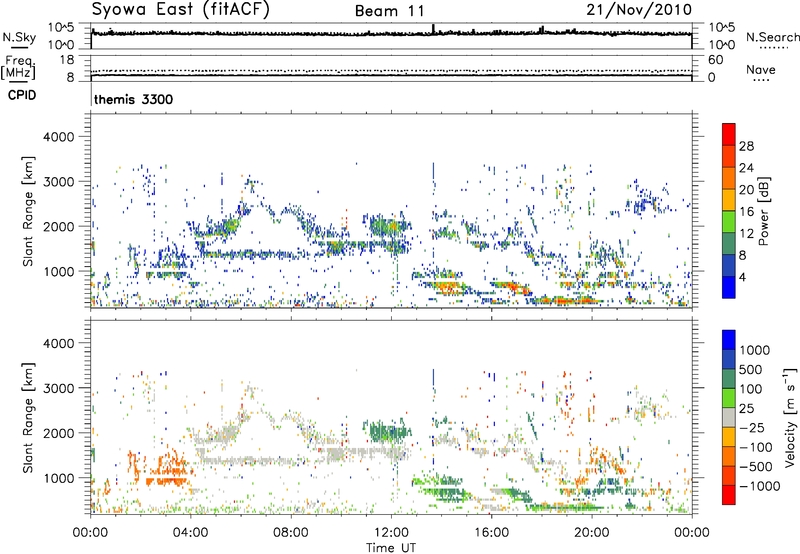Click the 'Velocity [m s-1]' colorbar title
Image resolution: width=800 pixels, height=554 pixels.
click(x=790, y=417)
